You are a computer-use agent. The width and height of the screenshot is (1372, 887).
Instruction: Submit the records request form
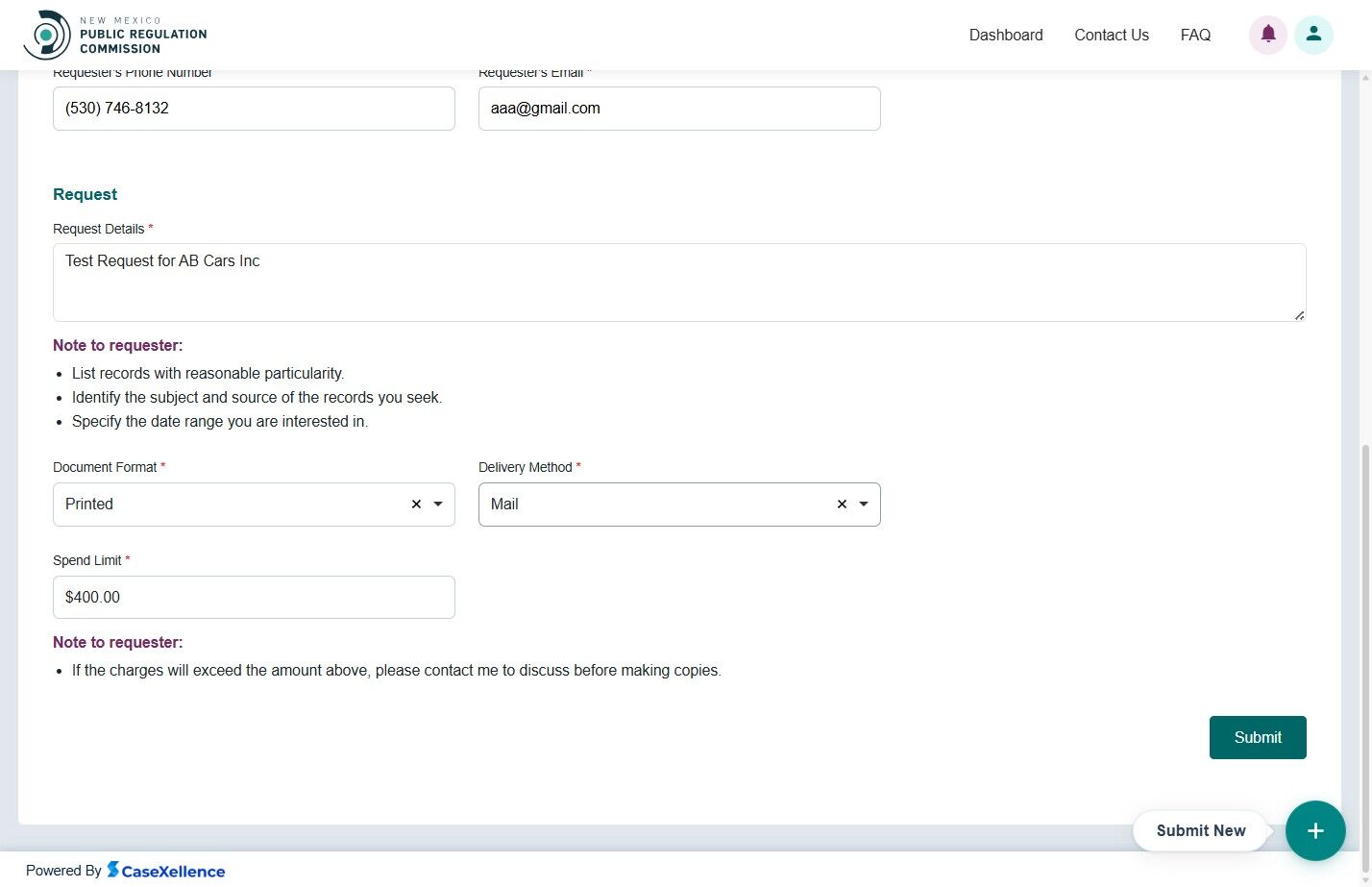click(x=1257, y=737)
